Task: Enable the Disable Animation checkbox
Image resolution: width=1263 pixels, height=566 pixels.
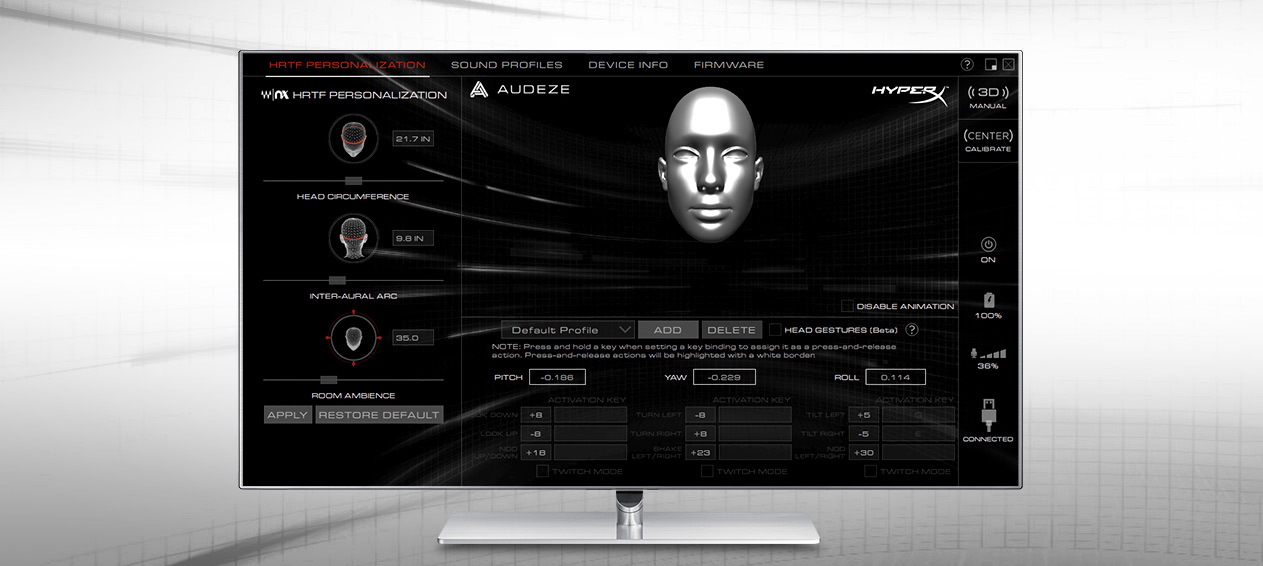Action: coord(847,306)
